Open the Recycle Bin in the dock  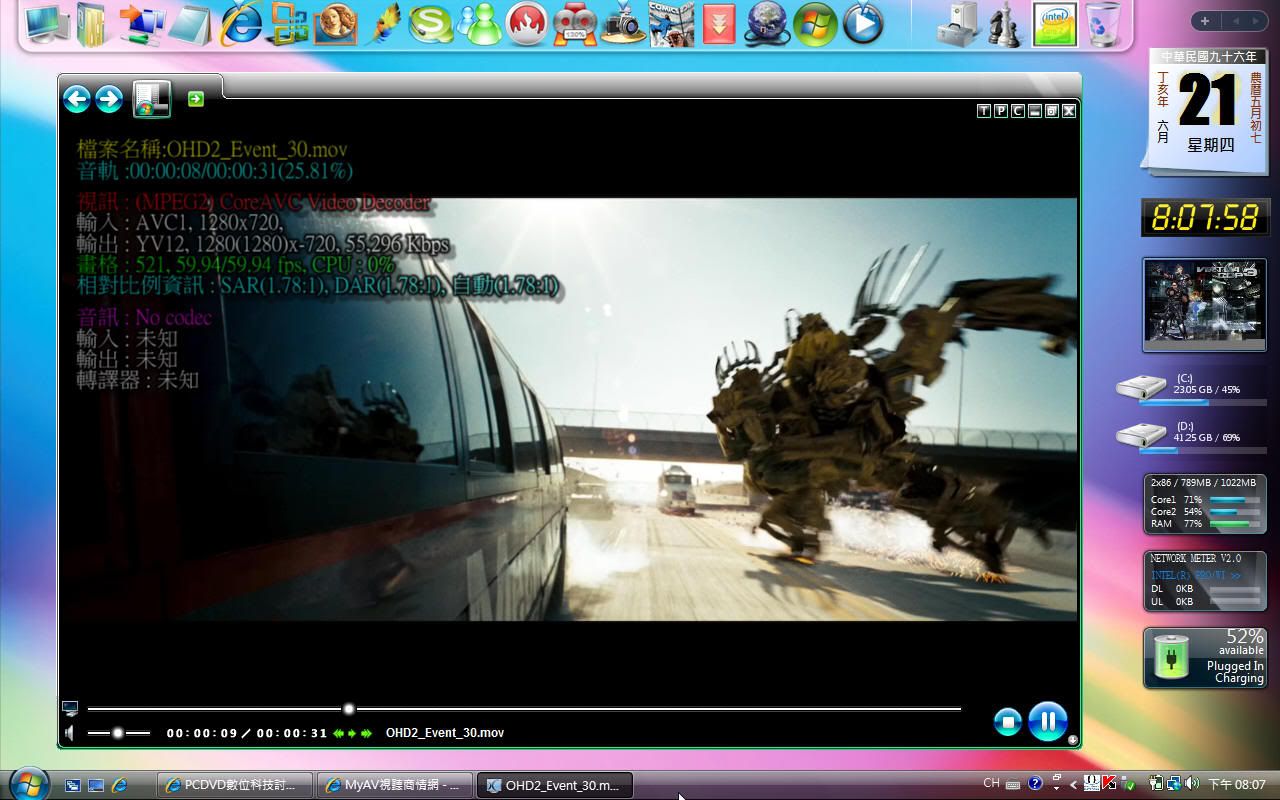click(1103, 24)
